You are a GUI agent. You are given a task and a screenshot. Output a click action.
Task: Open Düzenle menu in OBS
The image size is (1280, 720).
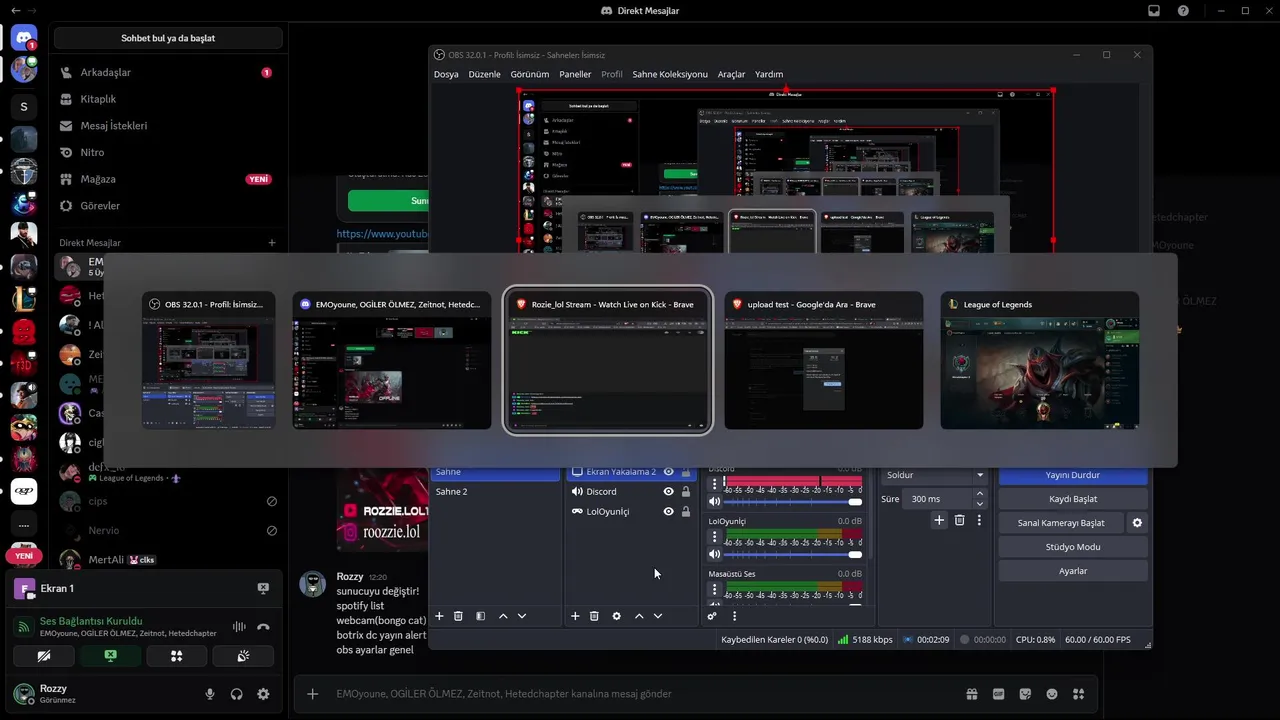485,74
